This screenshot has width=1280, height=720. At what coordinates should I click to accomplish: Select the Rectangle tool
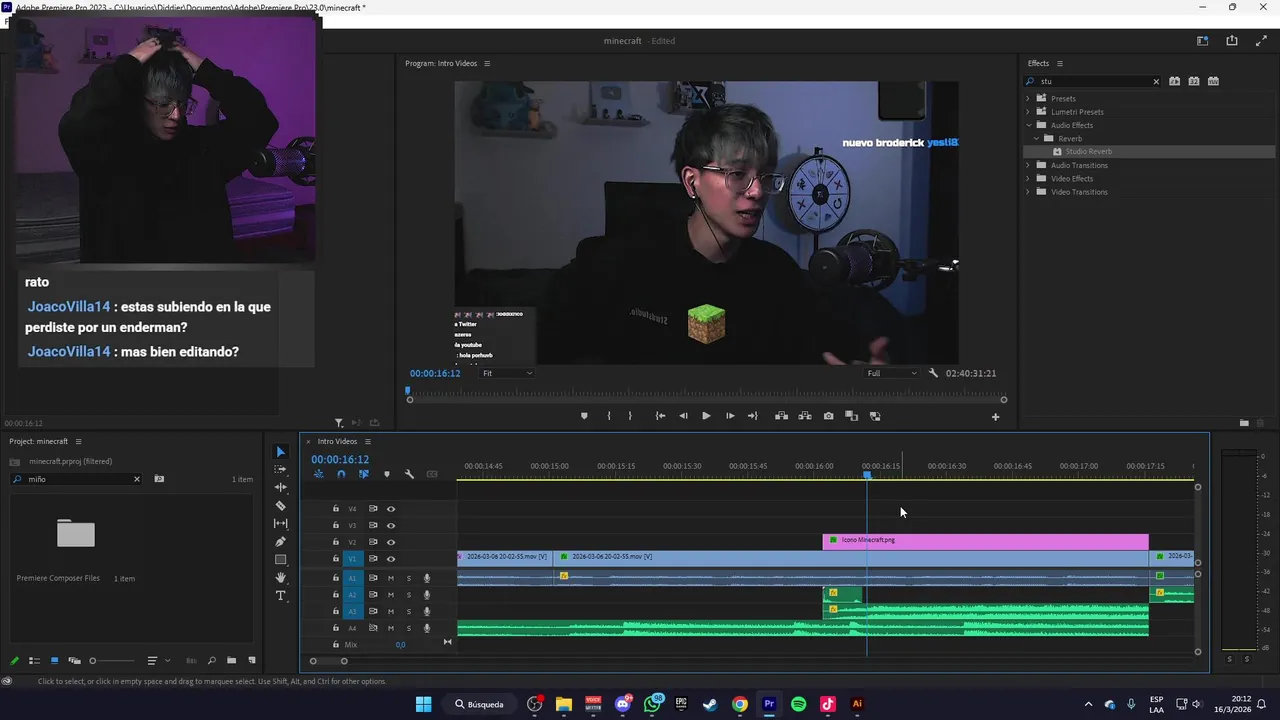pos(280,560)
